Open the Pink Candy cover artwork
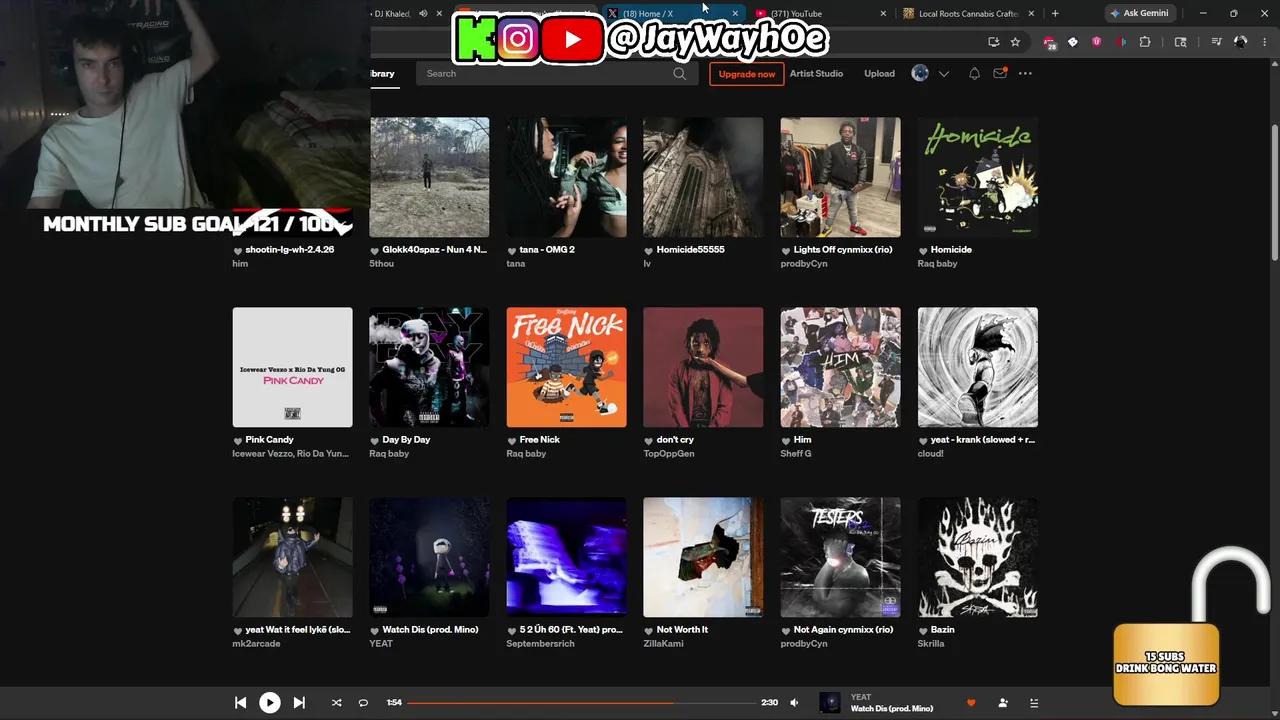 [292, 367]
